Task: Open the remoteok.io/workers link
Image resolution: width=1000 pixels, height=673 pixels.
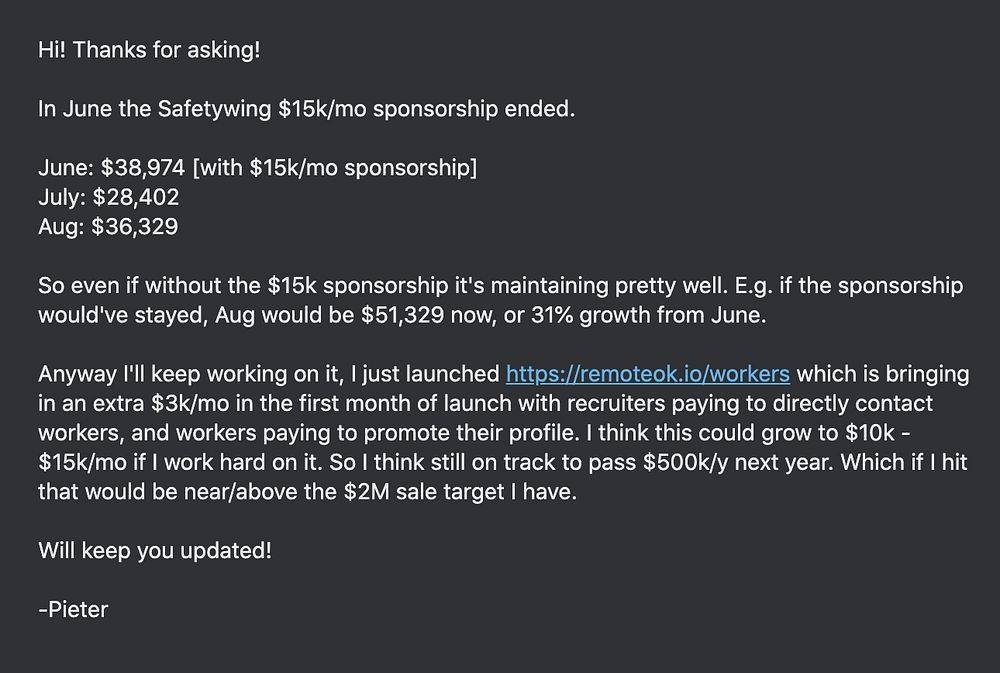Action: point(648,374)
